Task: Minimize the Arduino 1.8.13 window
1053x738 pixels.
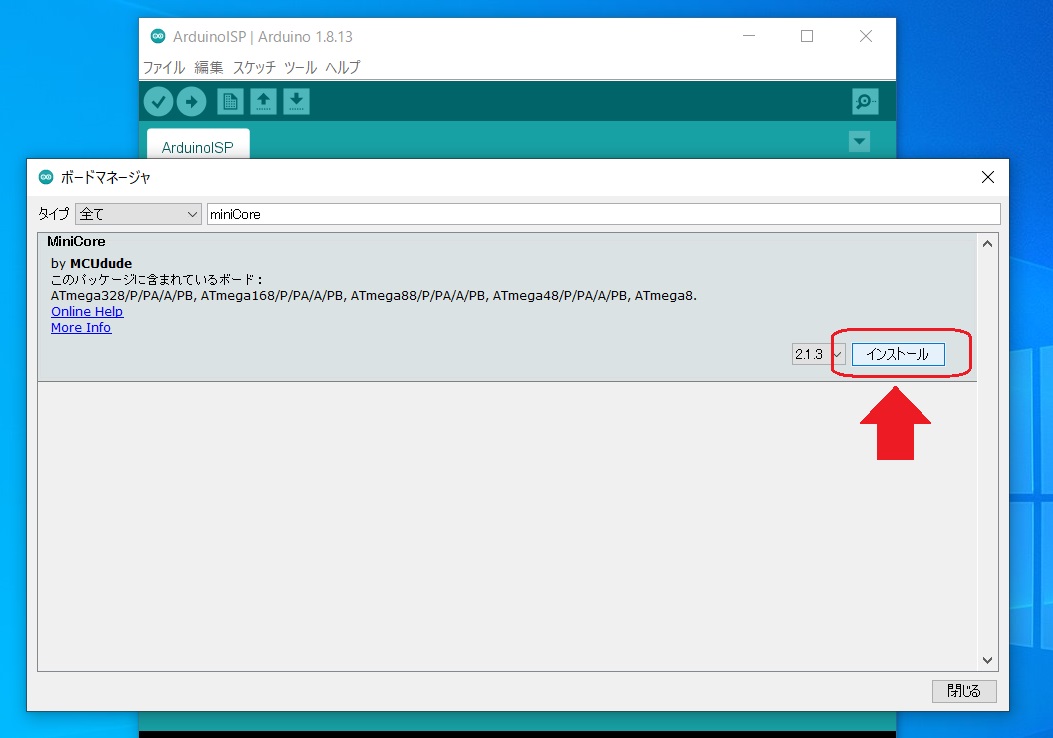Action: tap(749, 36)
